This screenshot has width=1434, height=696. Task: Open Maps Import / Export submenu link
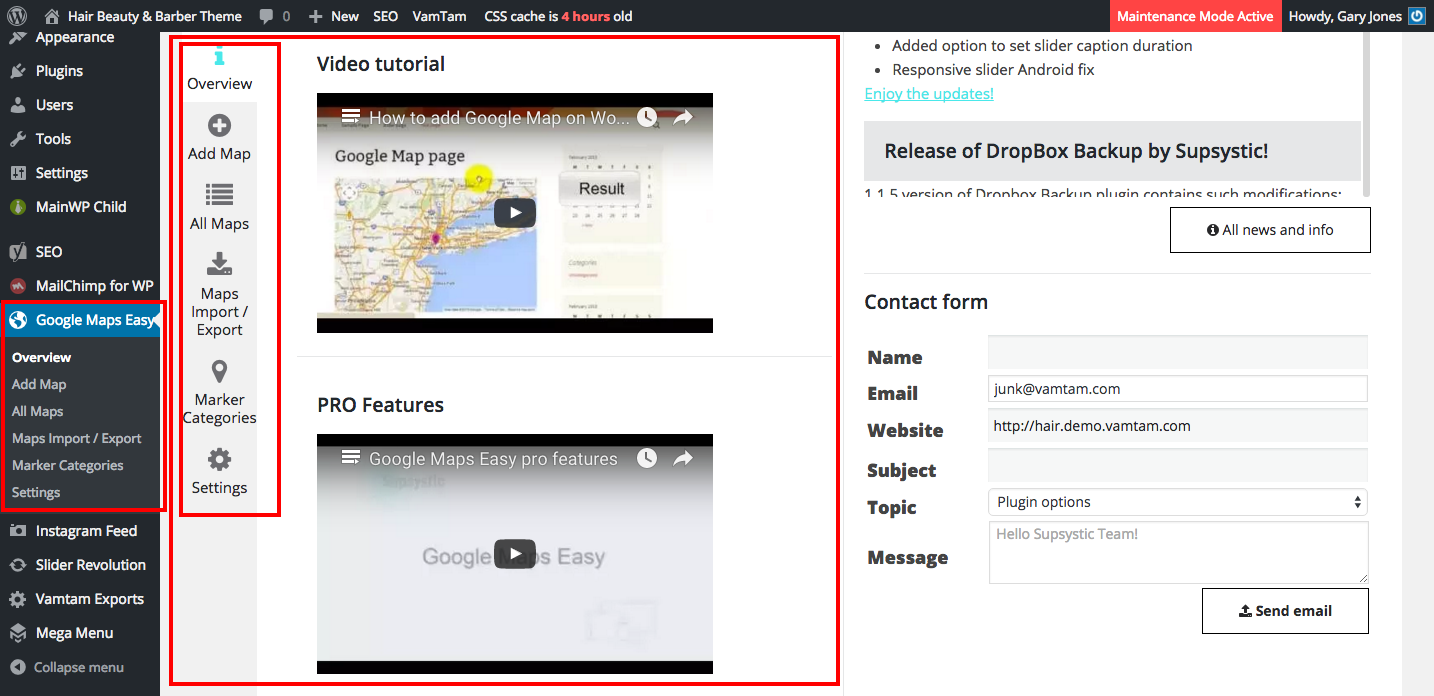point(77,438)
